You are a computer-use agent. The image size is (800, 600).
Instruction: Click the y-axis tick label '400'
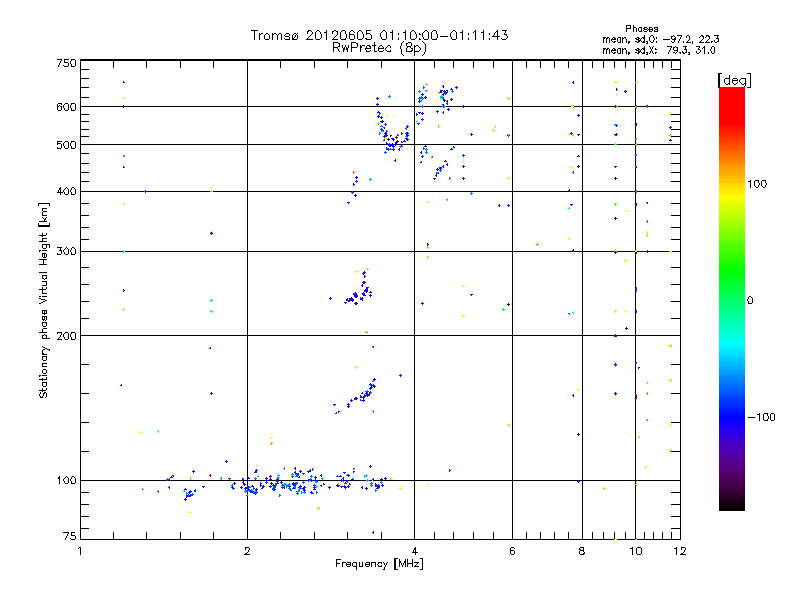pyautogui.click(x=66, y=192)
